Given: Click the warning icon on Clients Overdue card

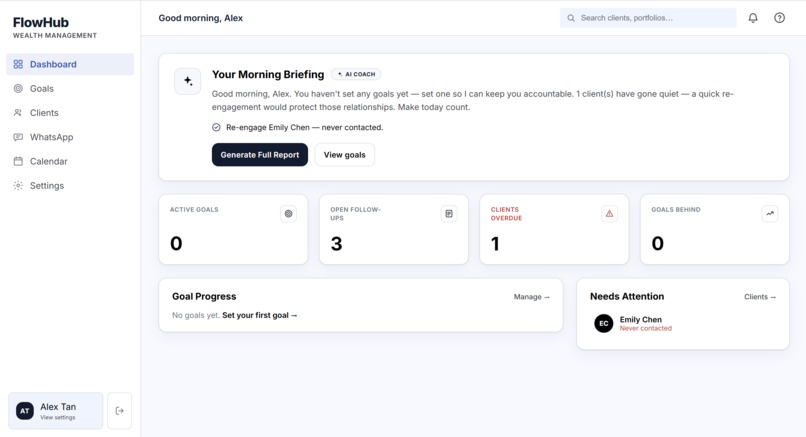Looking at the screenshot, I should [x=609, y=213].
